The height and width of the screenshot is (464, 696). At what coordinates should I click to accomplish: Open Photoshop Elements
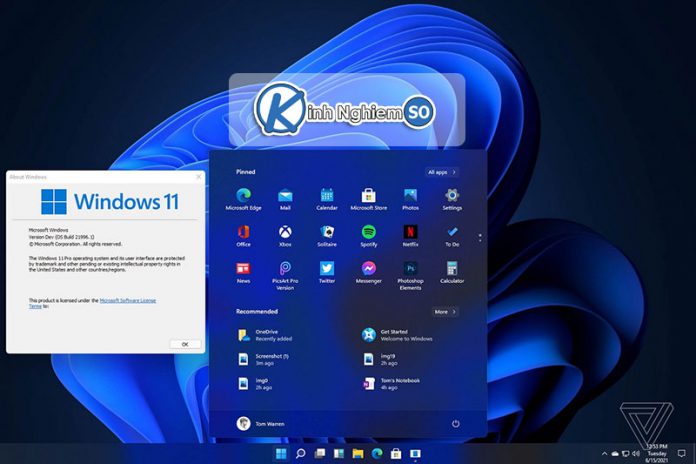click(410, 276)
